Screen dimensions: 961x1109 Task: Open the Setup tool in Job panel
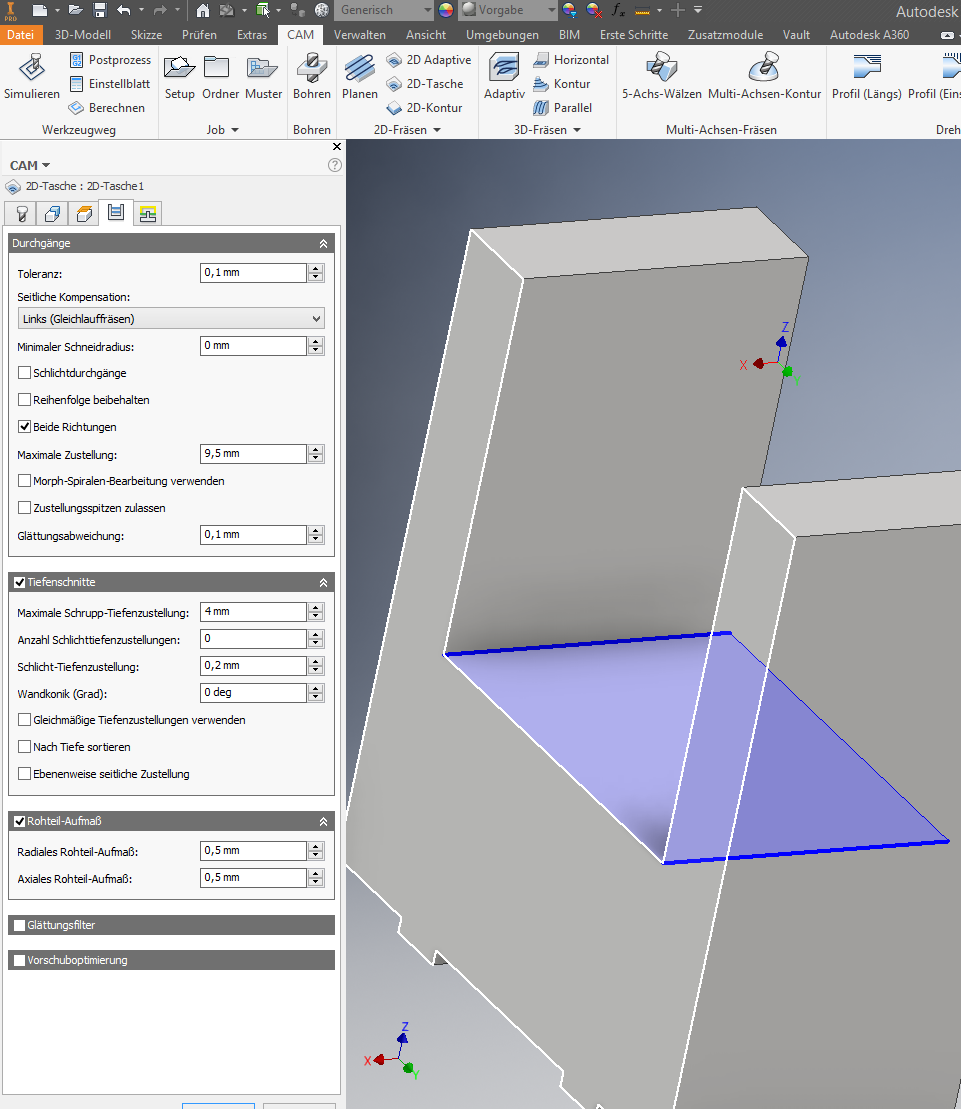click(x=179, y=69)
